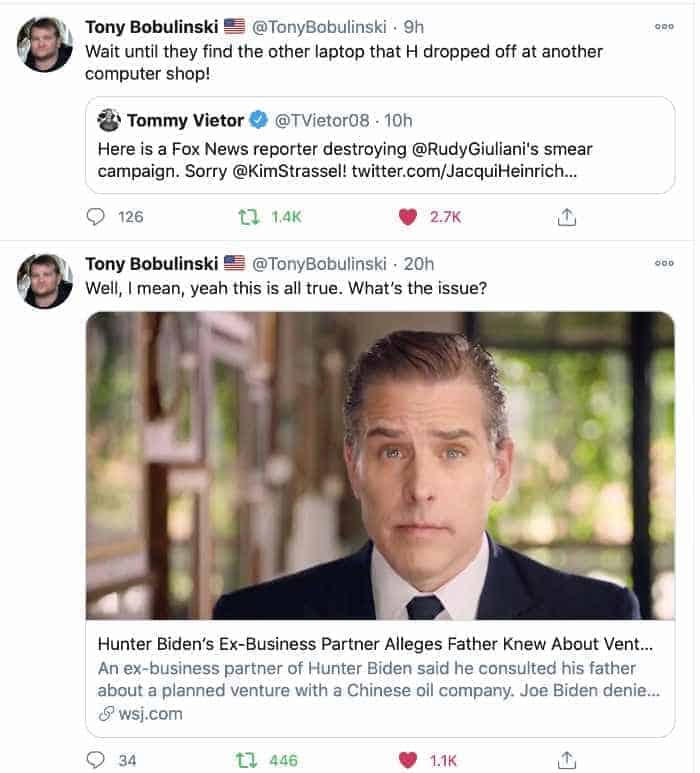Unlike the tweet with 2.7K likes

(x=408, y=217)
